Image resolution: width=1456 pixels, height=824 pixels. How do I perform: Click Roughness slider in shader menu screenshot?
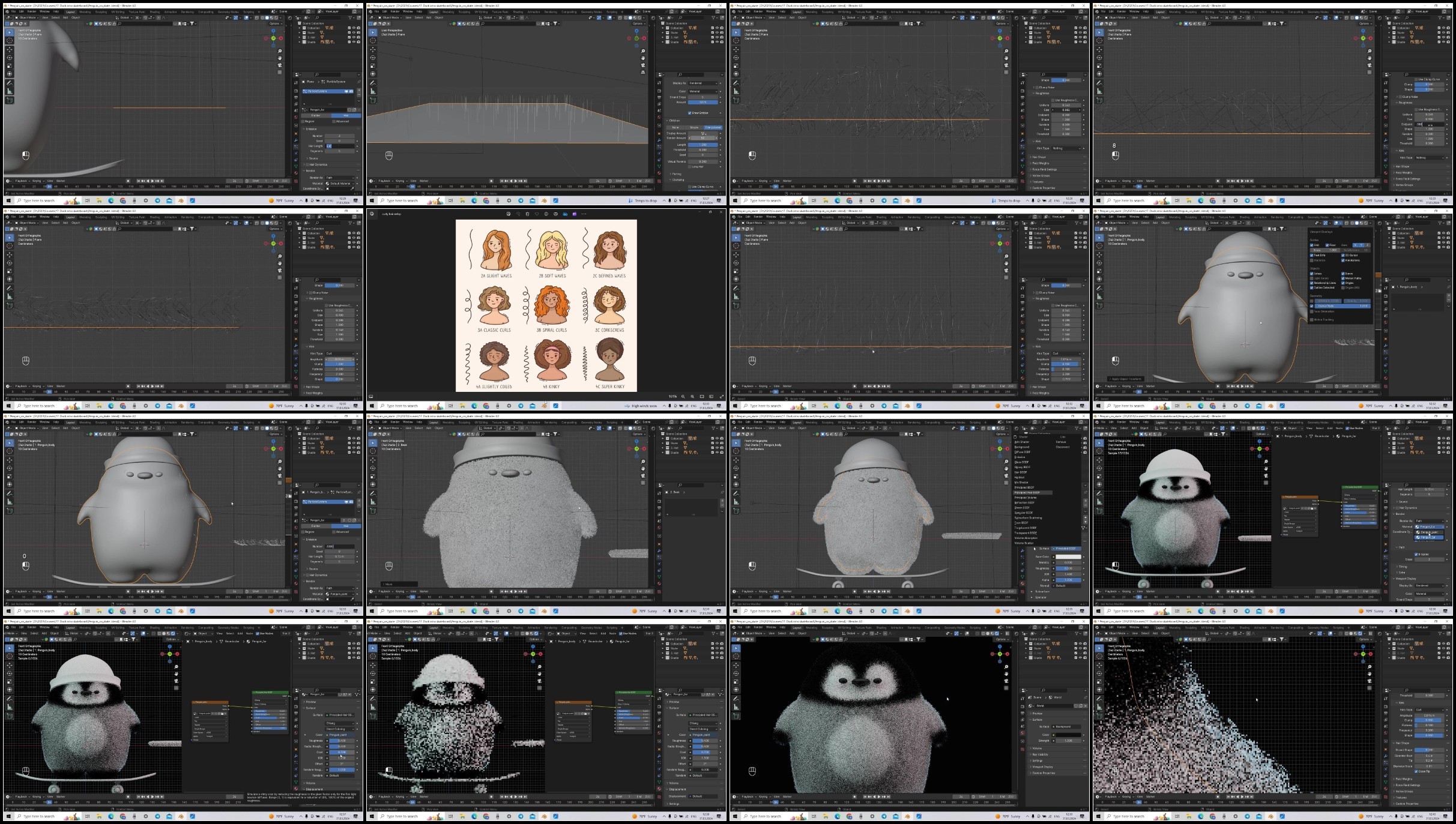(1068, 568)
